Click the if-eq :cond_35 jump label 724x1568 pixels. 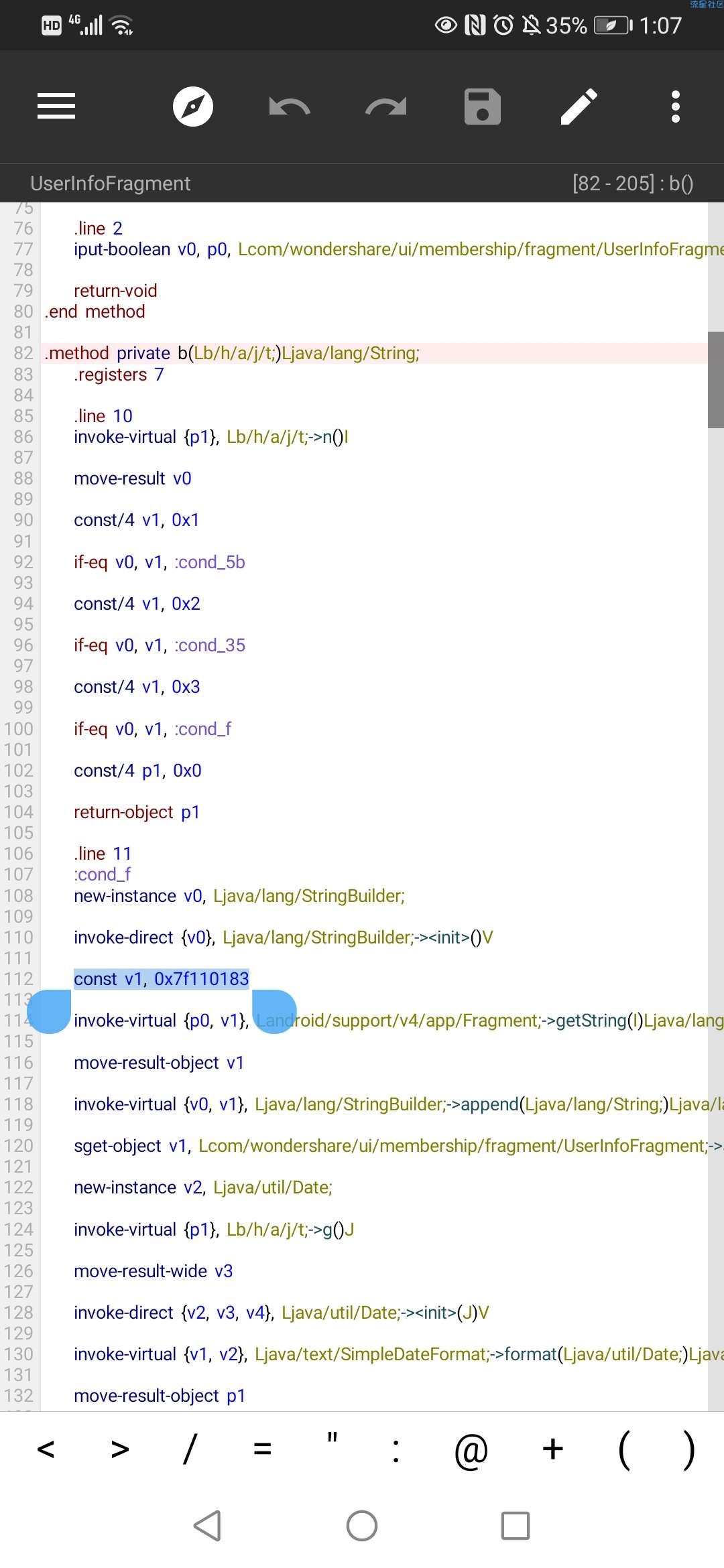coord(210,645)
